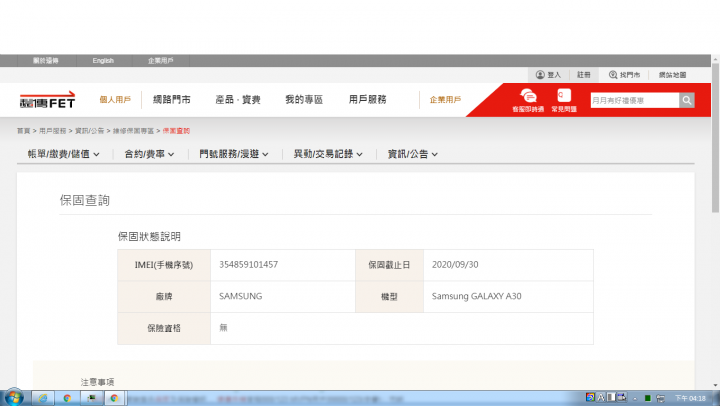Click 維修保固專區 in the breadcrumb
This screenshot has height=406, width=720.
tap(133, 131)
